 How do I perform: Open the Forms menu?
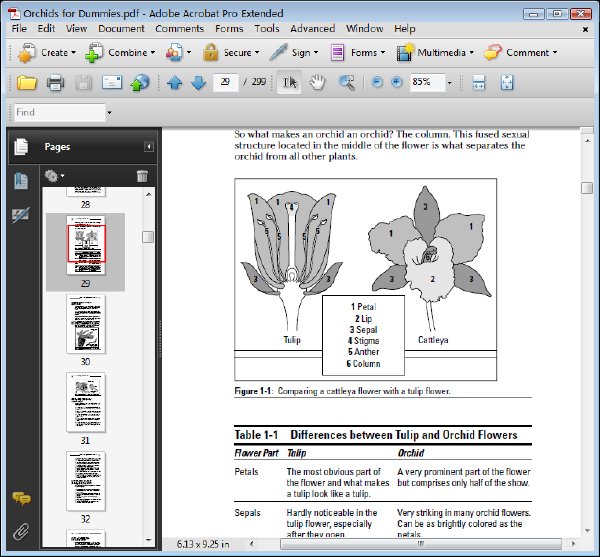(x=229, y=29)
